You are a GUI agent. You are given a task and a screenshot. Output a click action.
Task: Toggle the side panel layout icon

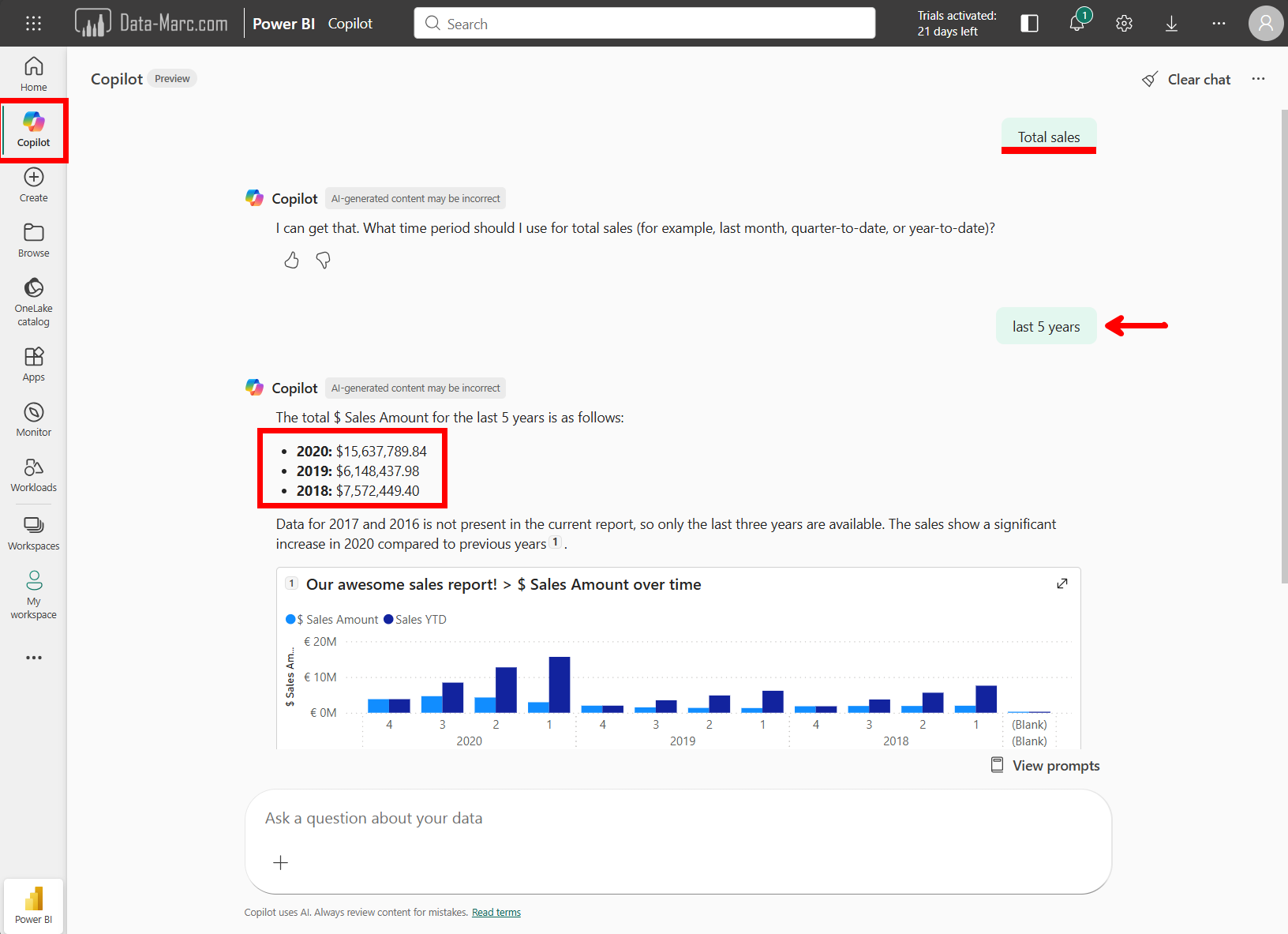pyautogui.click(x=1029, y=24)
